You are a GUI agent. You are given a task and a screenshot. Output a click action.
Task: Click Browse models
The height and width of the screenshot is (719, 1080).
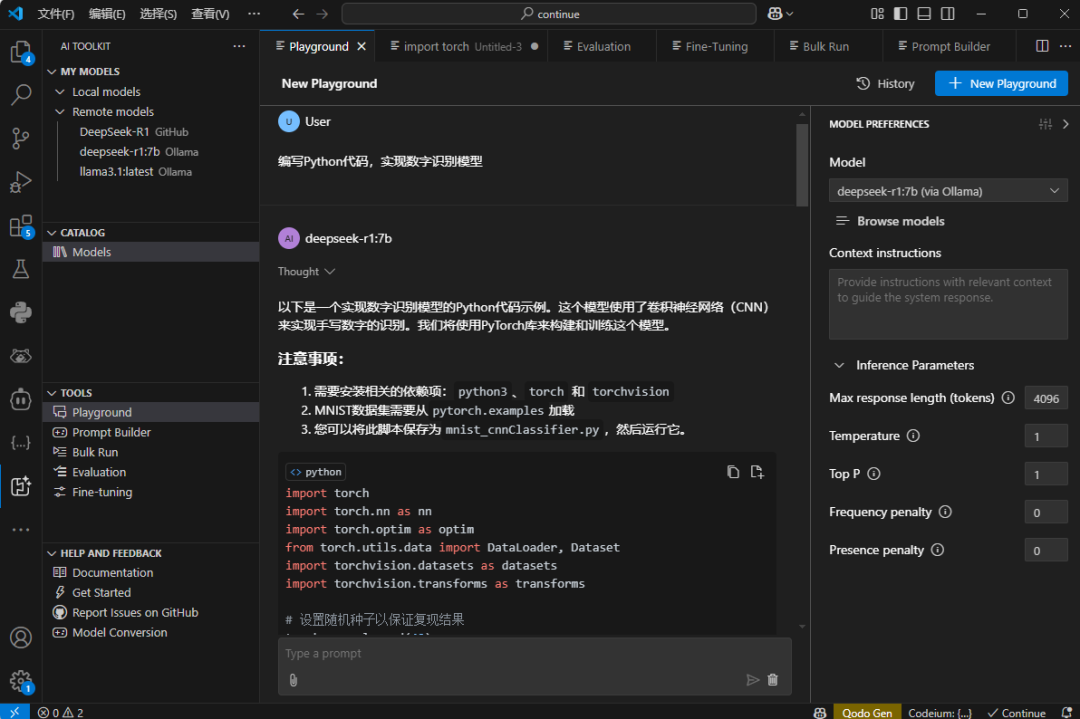coord(890,221)
